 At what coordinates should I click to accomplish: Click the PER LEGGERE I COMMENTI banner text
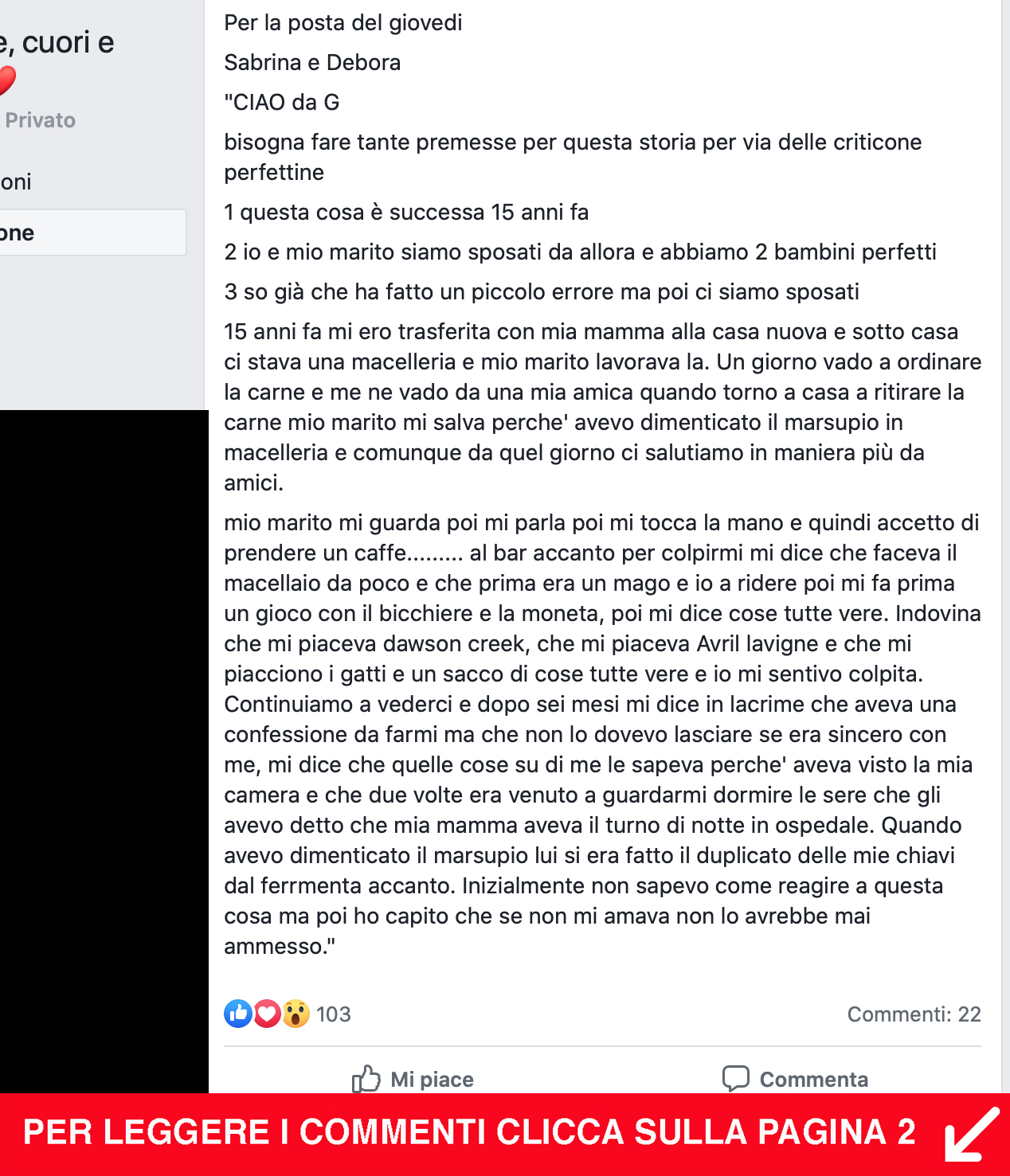pos(469,1132)
